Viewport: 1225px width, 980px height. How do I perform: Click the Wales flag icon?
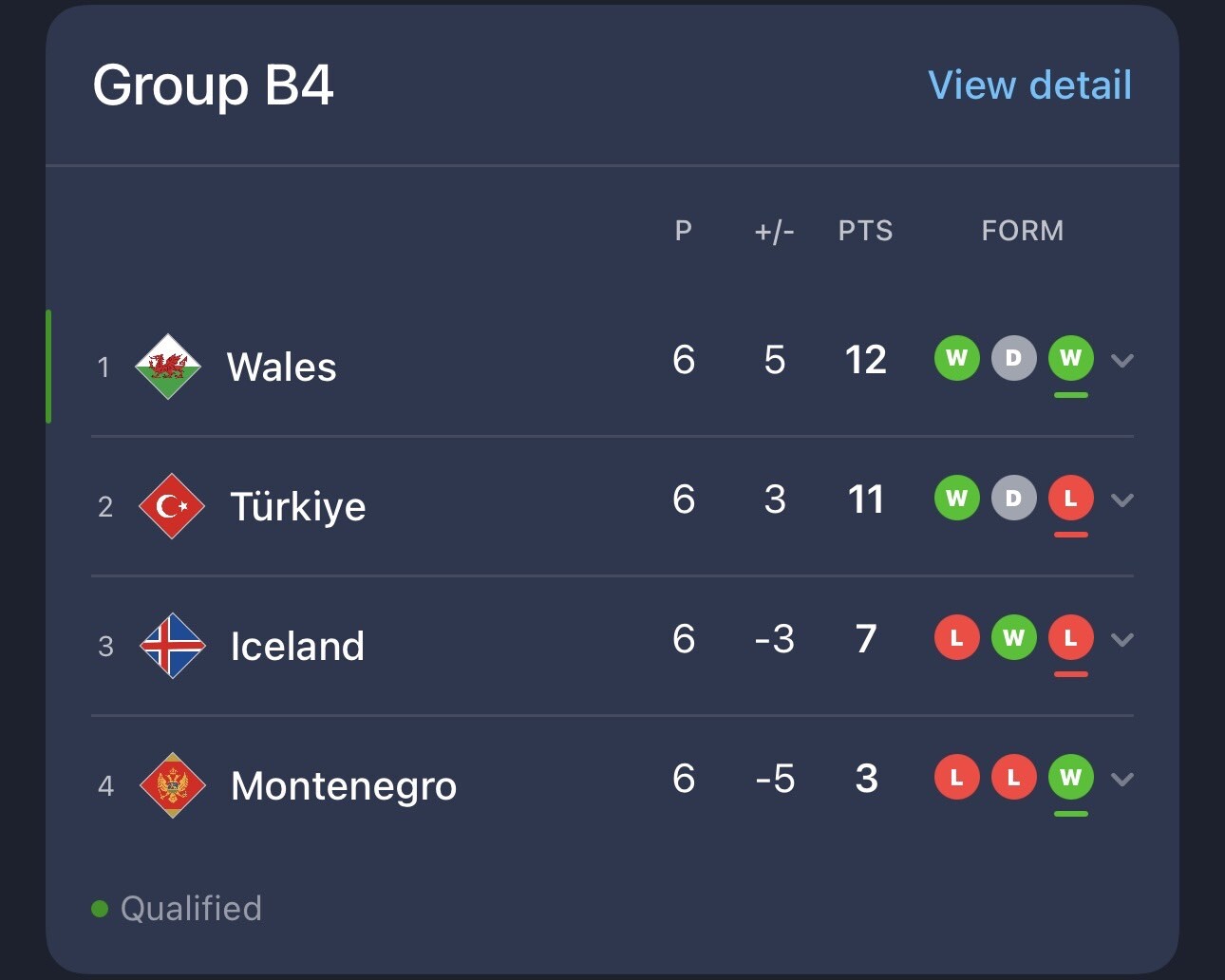(168, 367)
